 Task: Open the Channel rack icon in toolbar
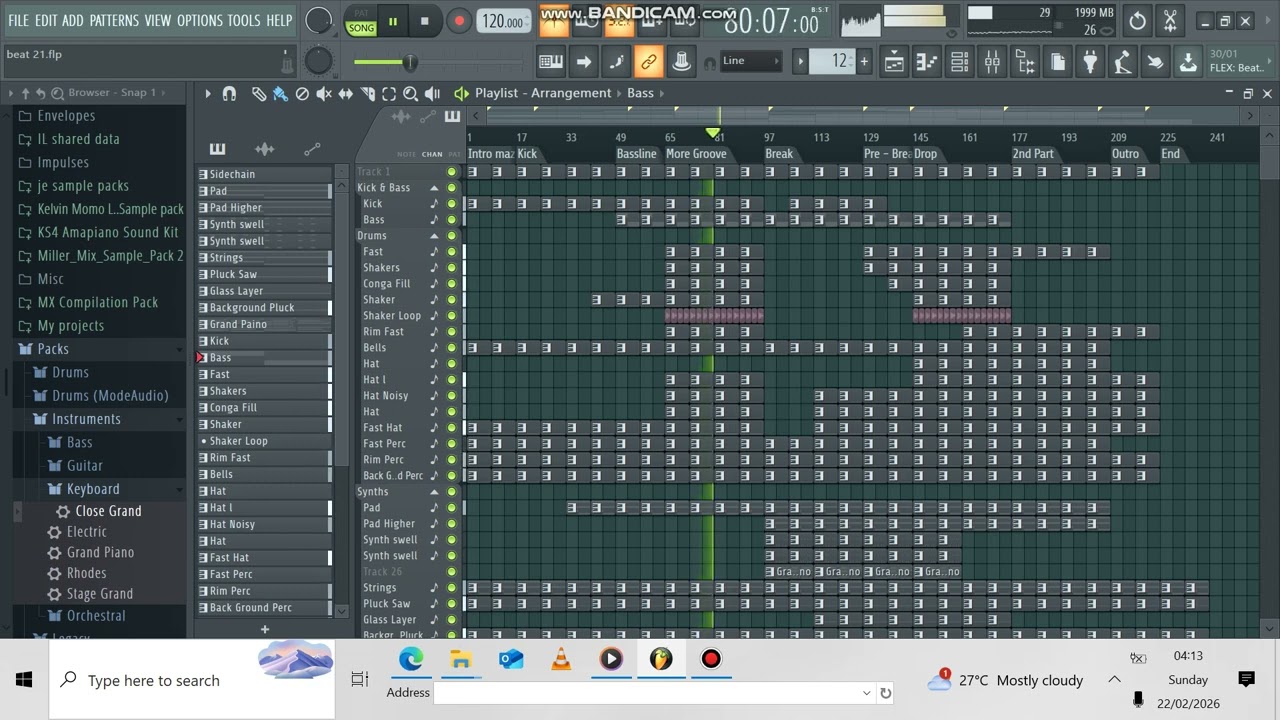pyautogui.click(x=960, y=62)
